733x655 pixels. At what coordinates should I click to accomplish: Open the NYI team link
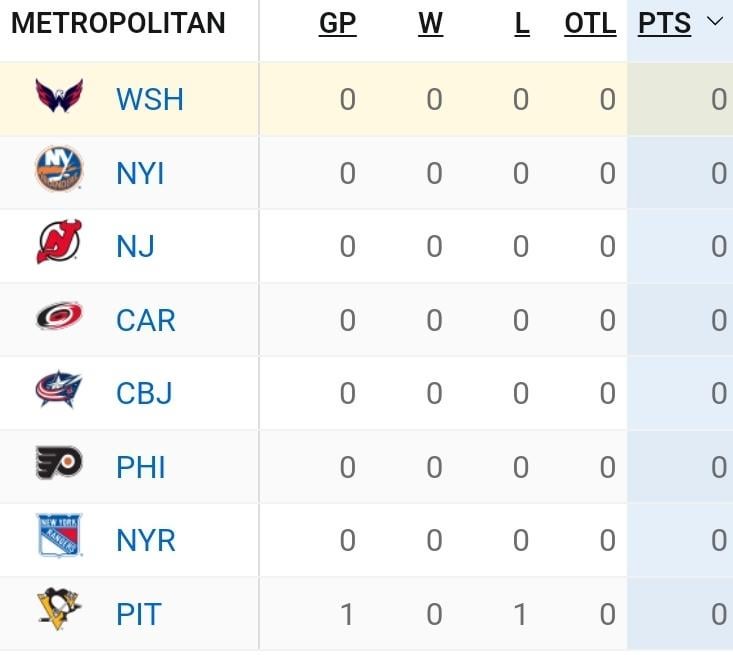(140, 174)
